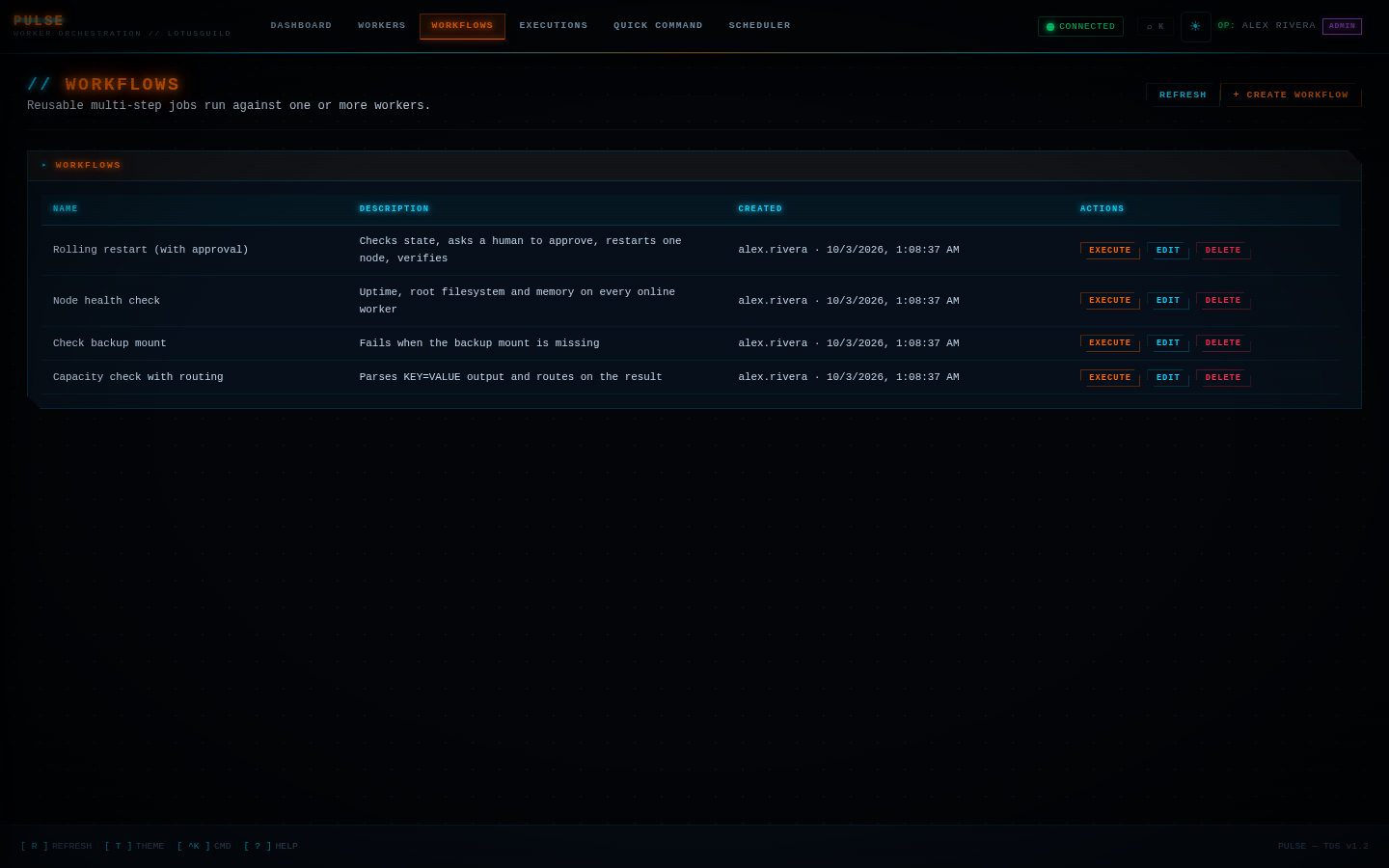Execute the Check backup mount workflow
The height and width of the screenshot is (868, 1389).
click(1110, 343)
